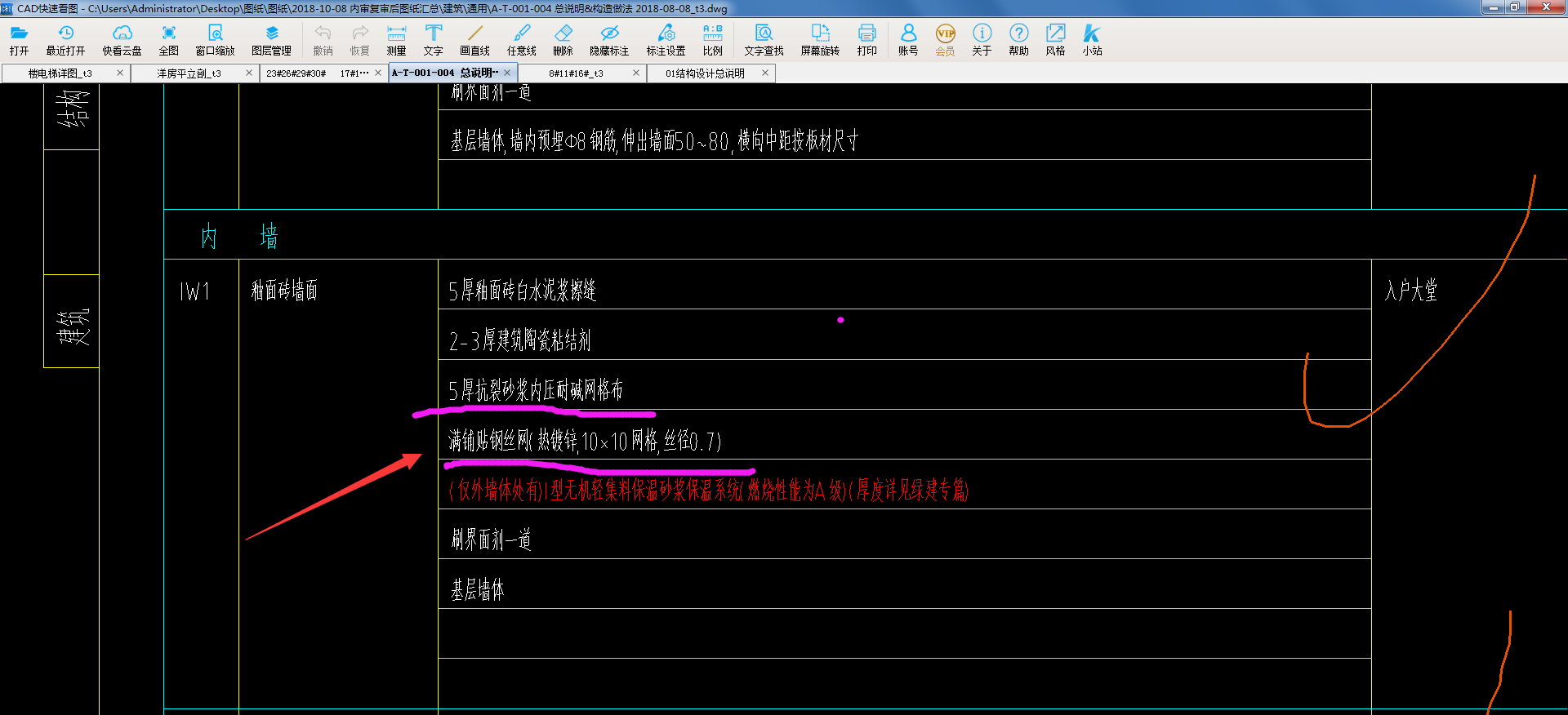Select the 文字 text tool

click(x=433, y=40)
